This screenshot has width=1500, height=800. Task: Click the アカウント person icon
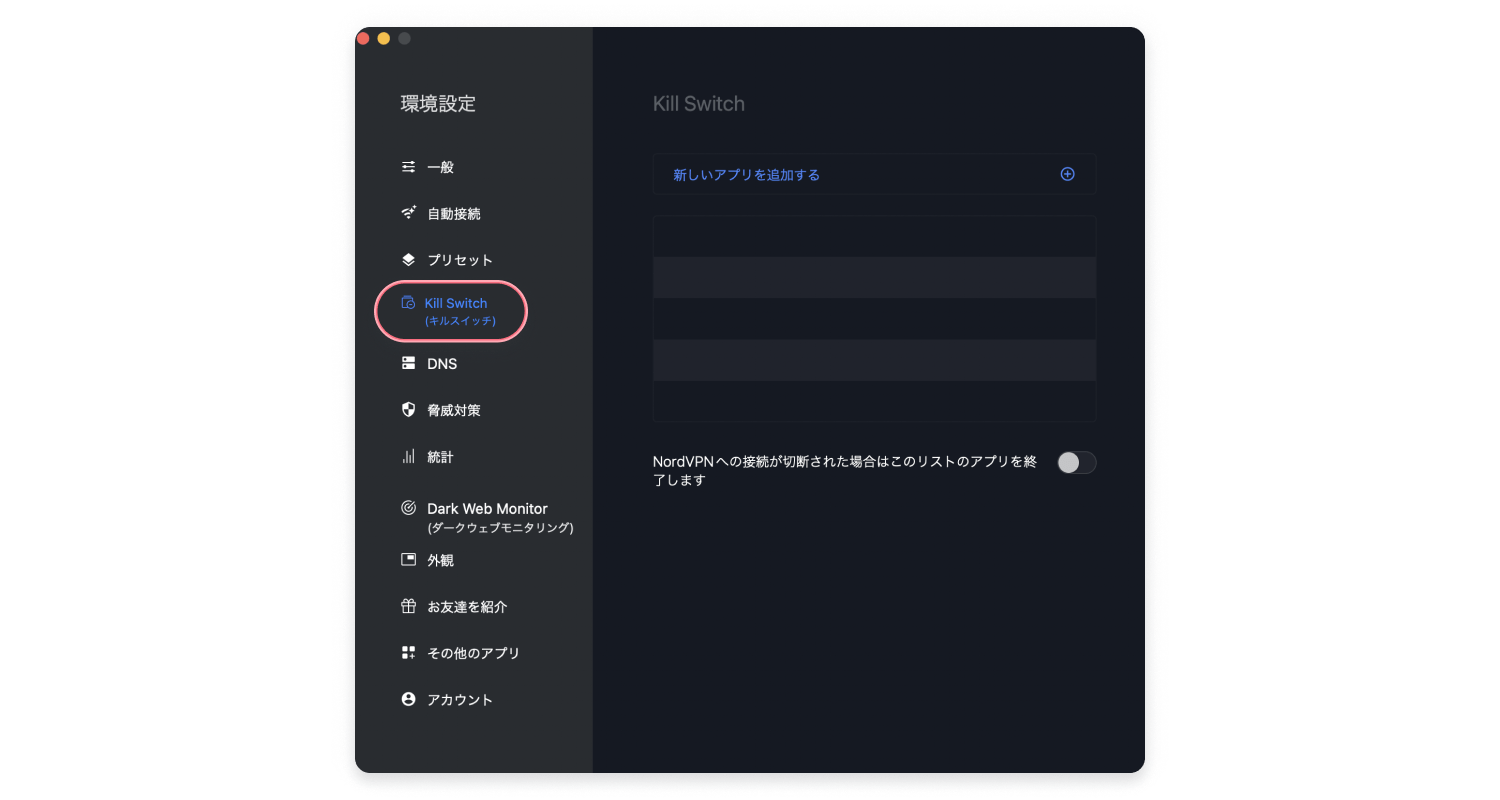pyautogui.click(x=408, y=699)
